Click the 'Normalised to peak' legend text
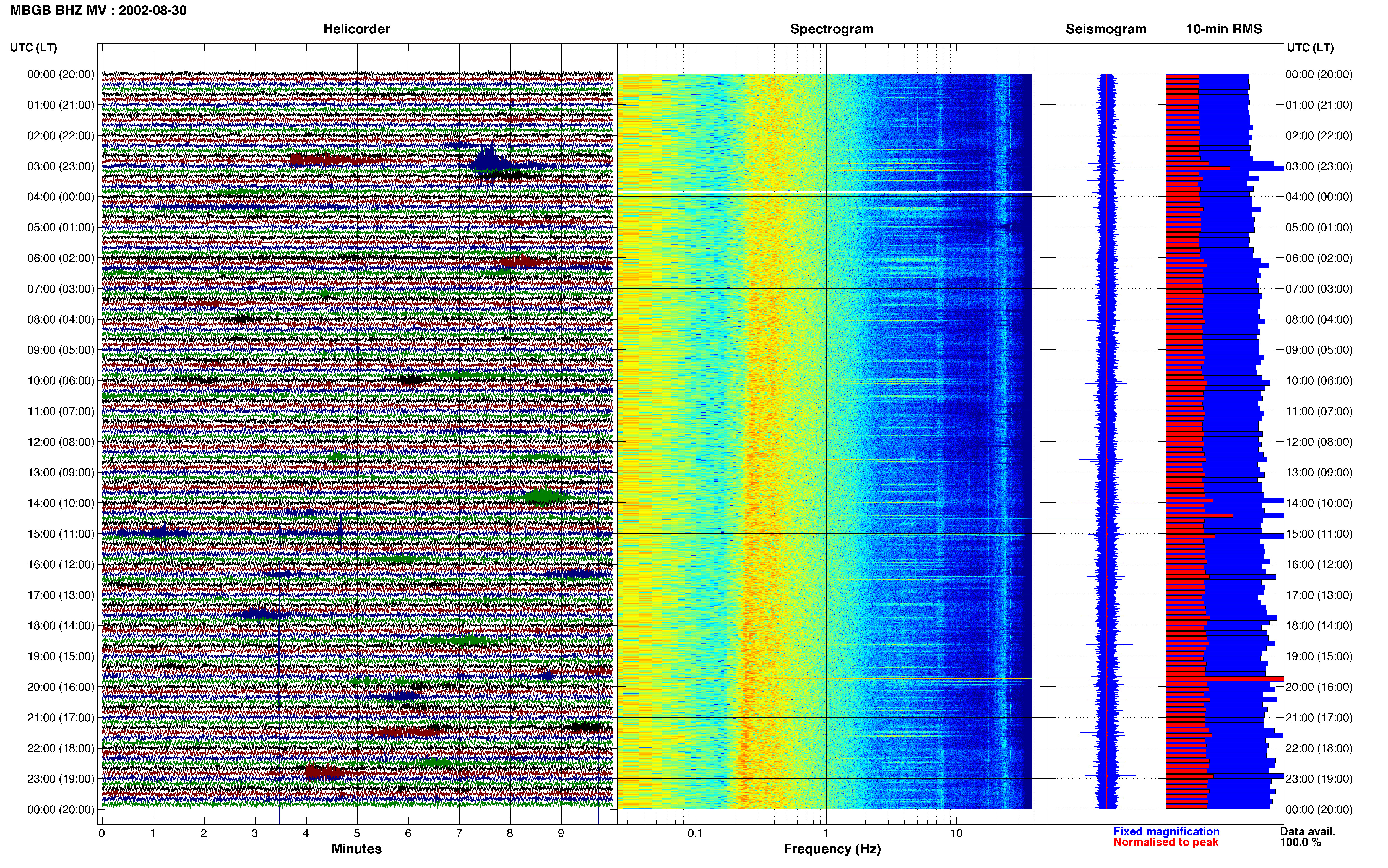 [x=1165, y=842]
